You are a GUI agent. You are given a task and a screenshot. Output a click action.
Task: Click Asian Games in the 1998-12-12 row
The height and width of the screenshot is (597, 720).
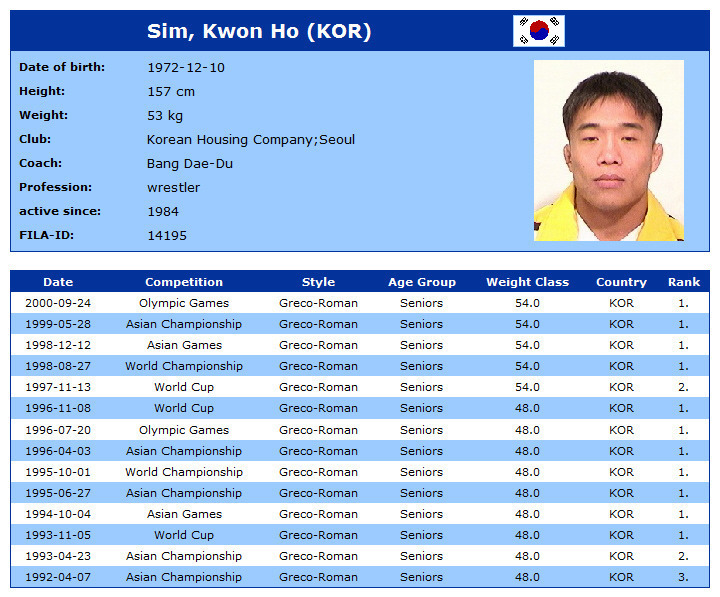click(x=184, y=345)
